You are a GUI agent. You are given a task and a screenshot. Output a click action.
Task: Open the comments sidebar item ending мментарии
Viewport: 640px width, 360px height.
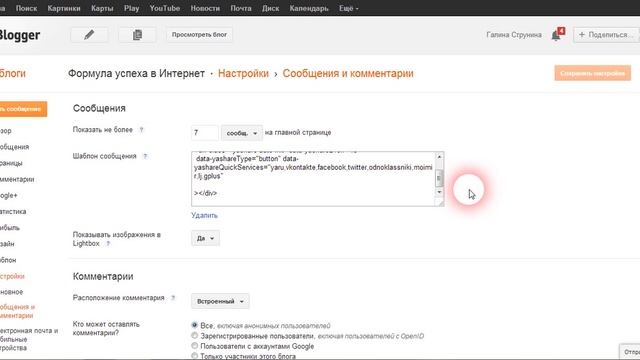pyautogui.click(x=17, y=179)
